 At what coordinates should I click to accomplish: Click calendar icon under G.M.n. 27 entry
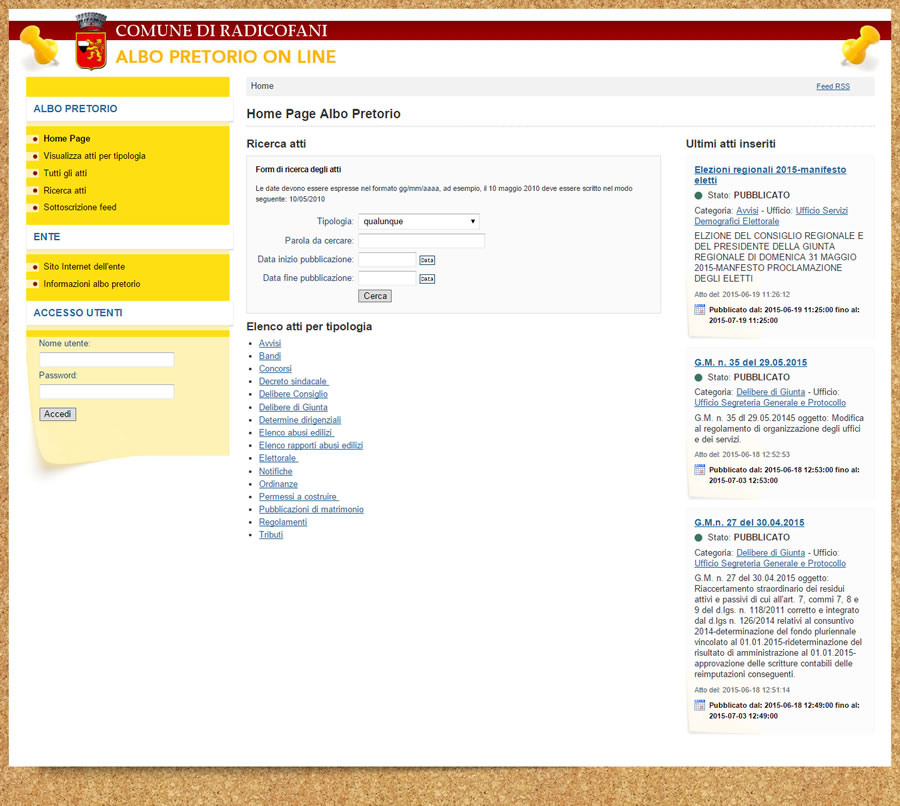point(700,705)
